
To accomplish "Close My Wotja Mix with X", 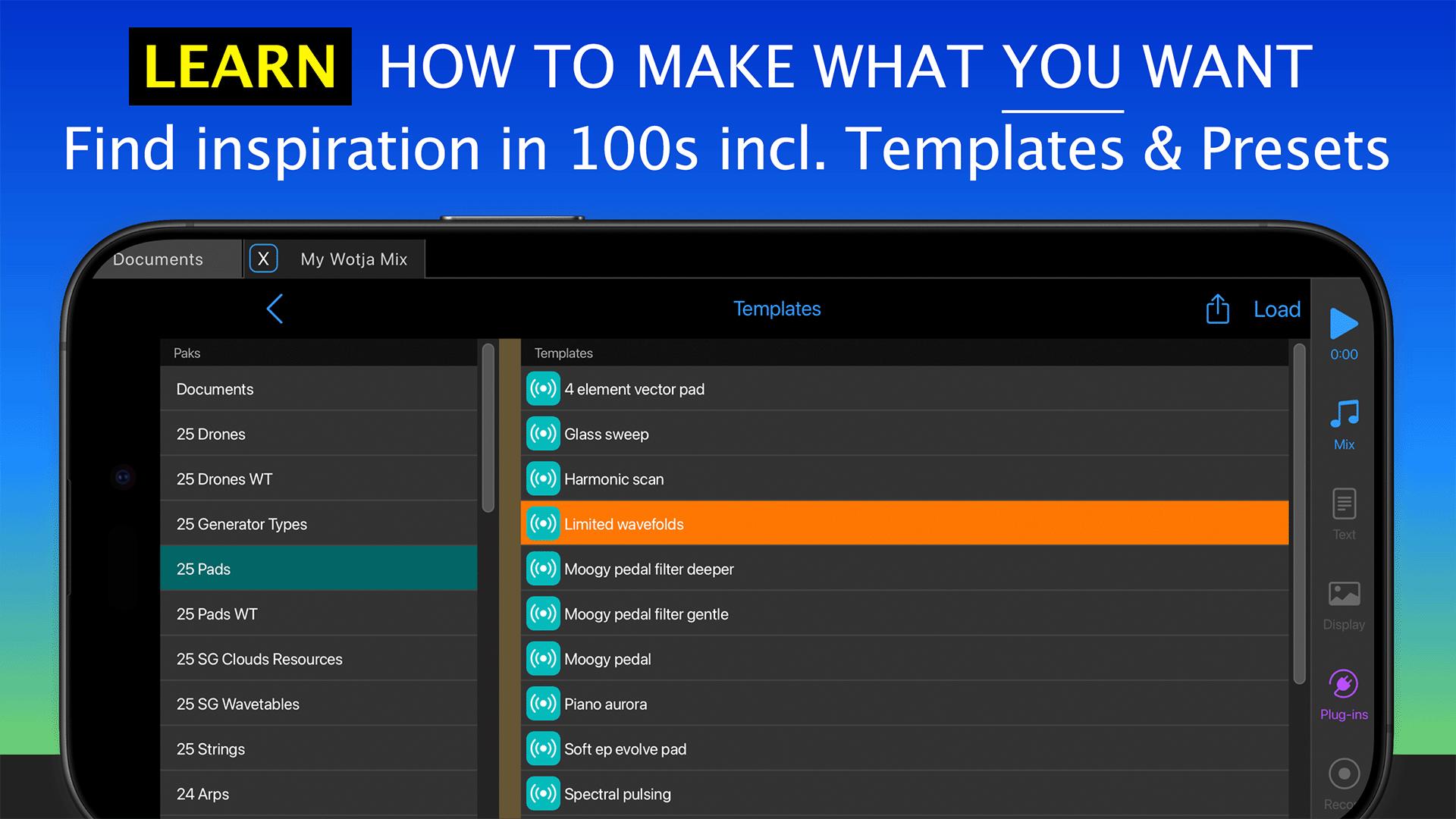I will (x=263, y=259).
